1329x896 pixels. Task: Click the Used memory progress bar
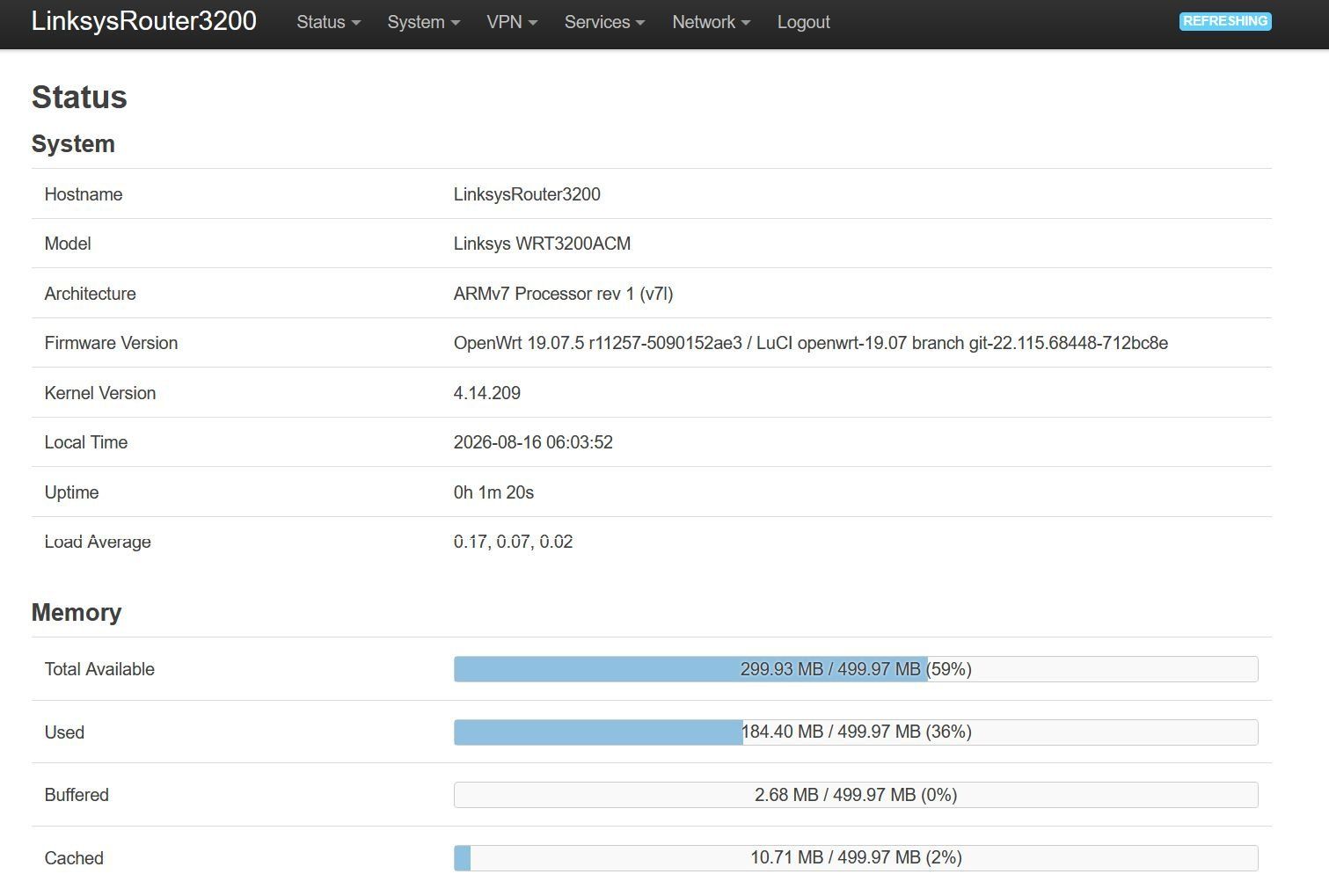(x=856, y=732)
